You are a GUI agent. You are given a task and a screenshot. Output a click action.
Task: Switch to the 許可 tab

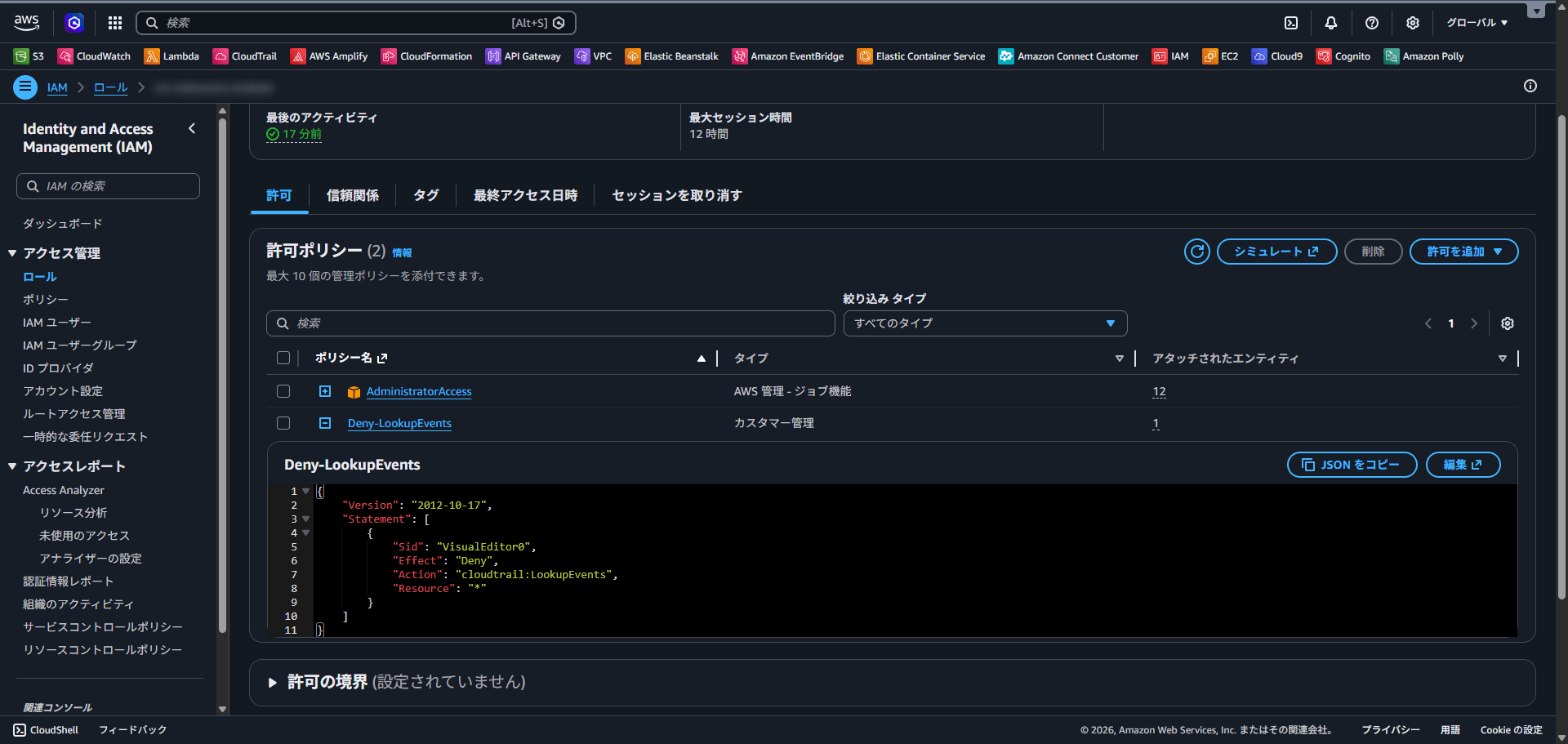coord(279,195)
